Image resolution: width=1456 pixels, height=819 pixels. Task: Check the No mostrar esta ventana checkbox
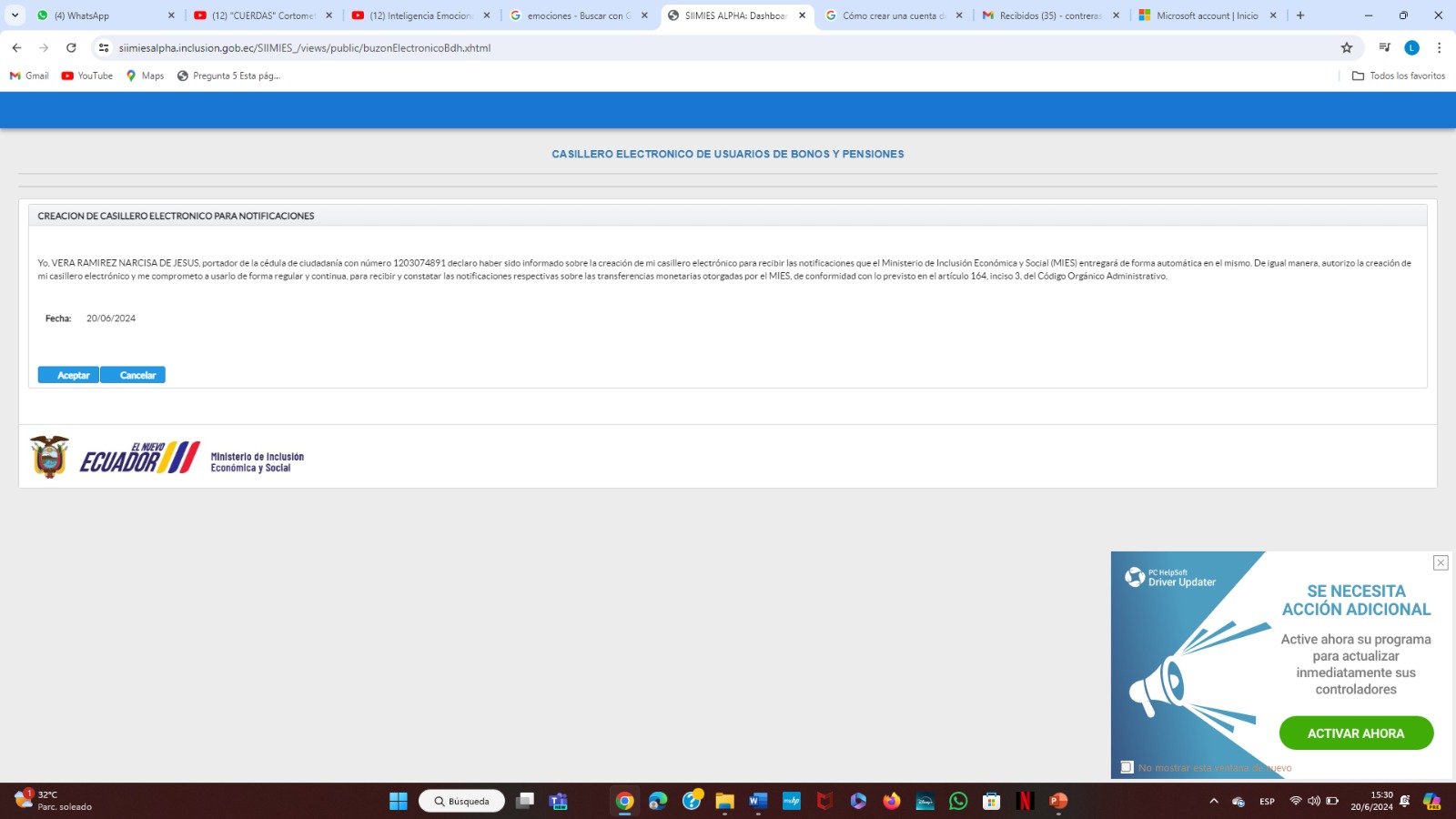[x=1127, y=767]
